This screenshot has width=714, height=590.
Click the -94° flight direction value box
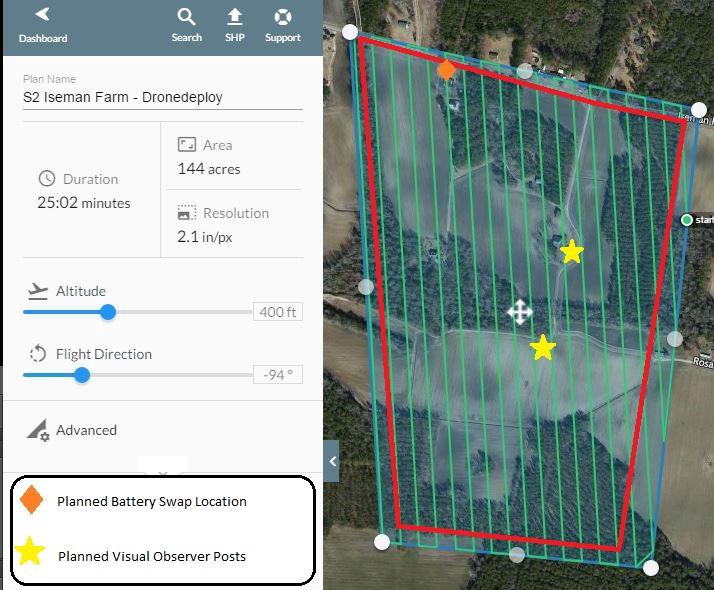pos(277,375)
